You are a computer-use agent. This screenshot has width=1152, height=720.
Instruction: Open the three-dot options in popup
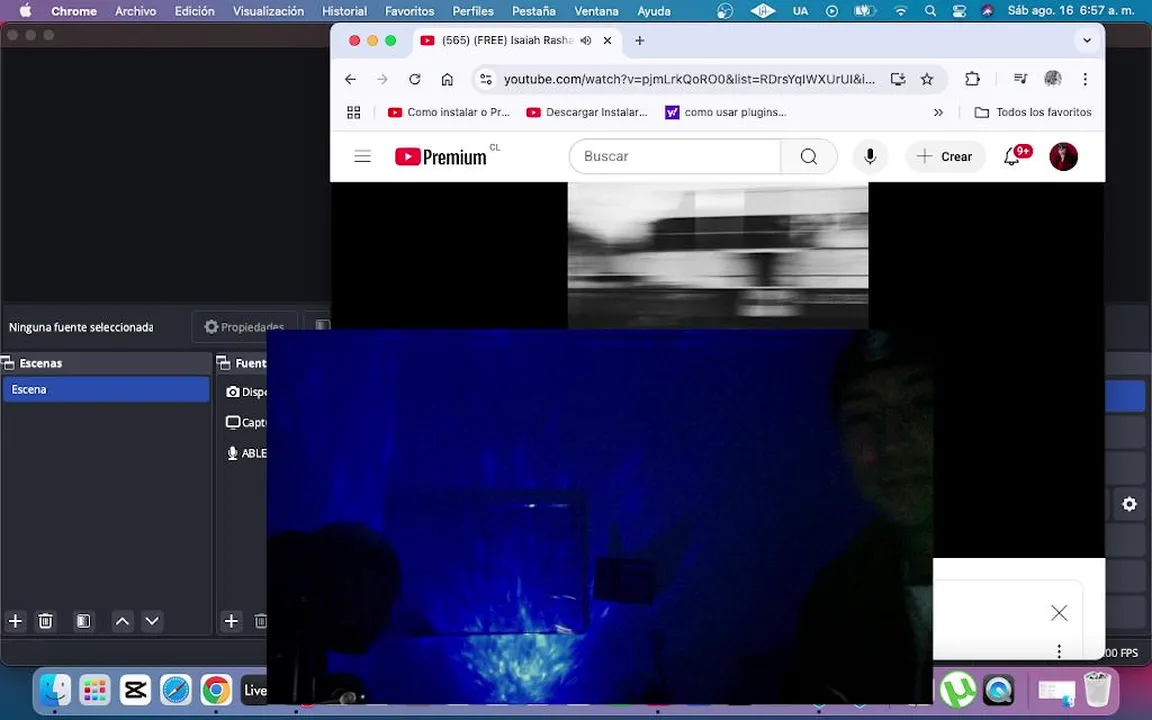pos(1059,651)
